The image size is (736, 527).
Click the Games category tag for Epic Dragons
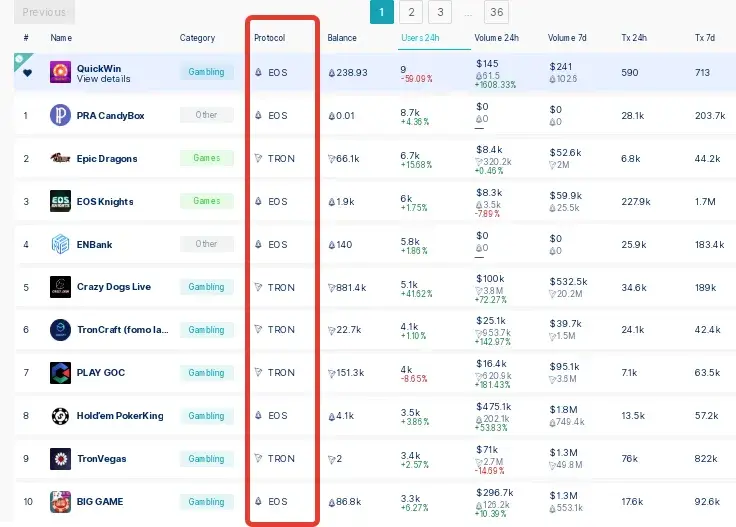(207, 158)
